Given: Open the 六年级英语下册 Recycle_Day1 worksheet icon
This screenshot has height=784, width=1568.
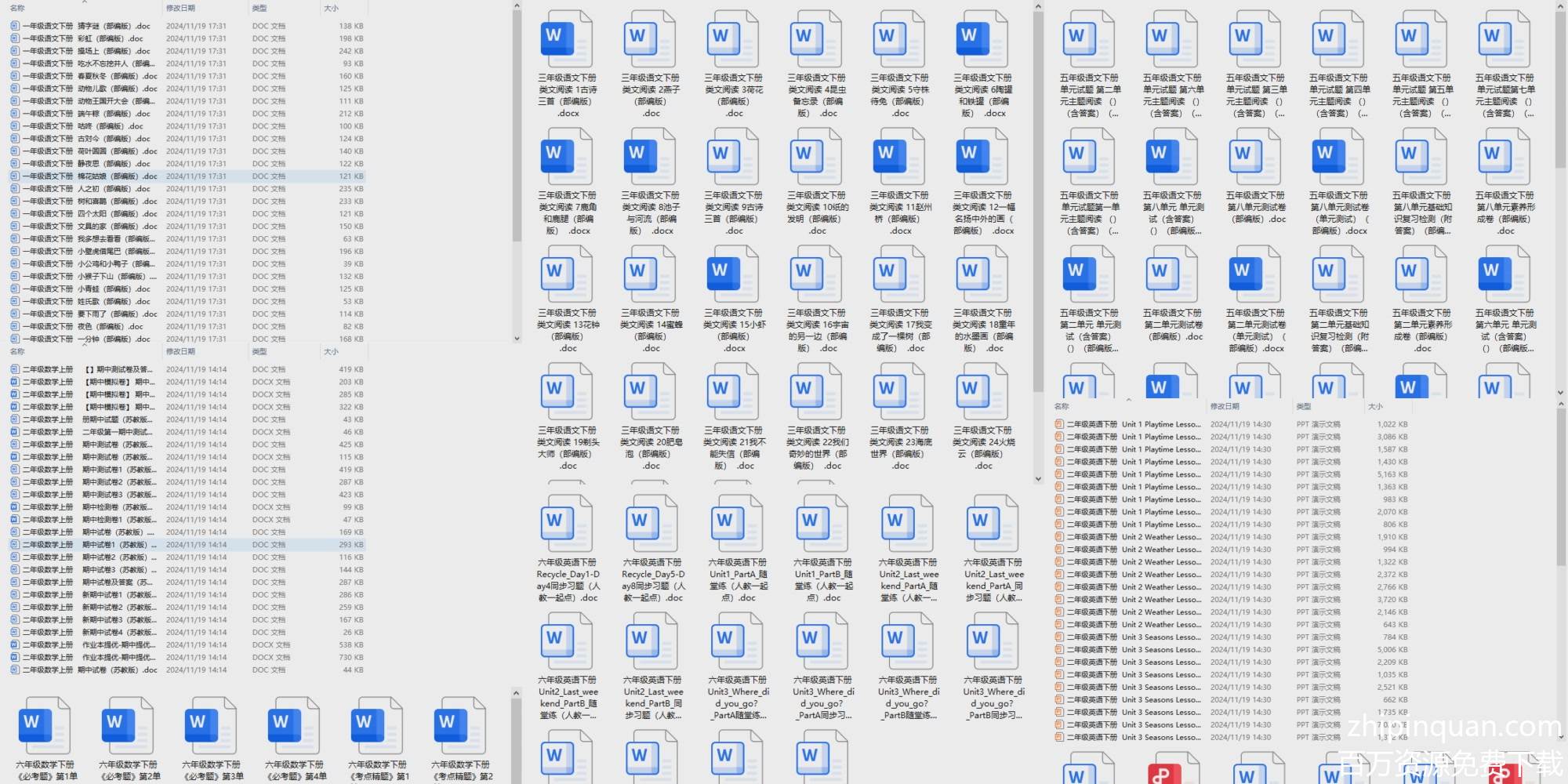Looking at the screenshot, I should pyautogui.click(x=567, y=524).
